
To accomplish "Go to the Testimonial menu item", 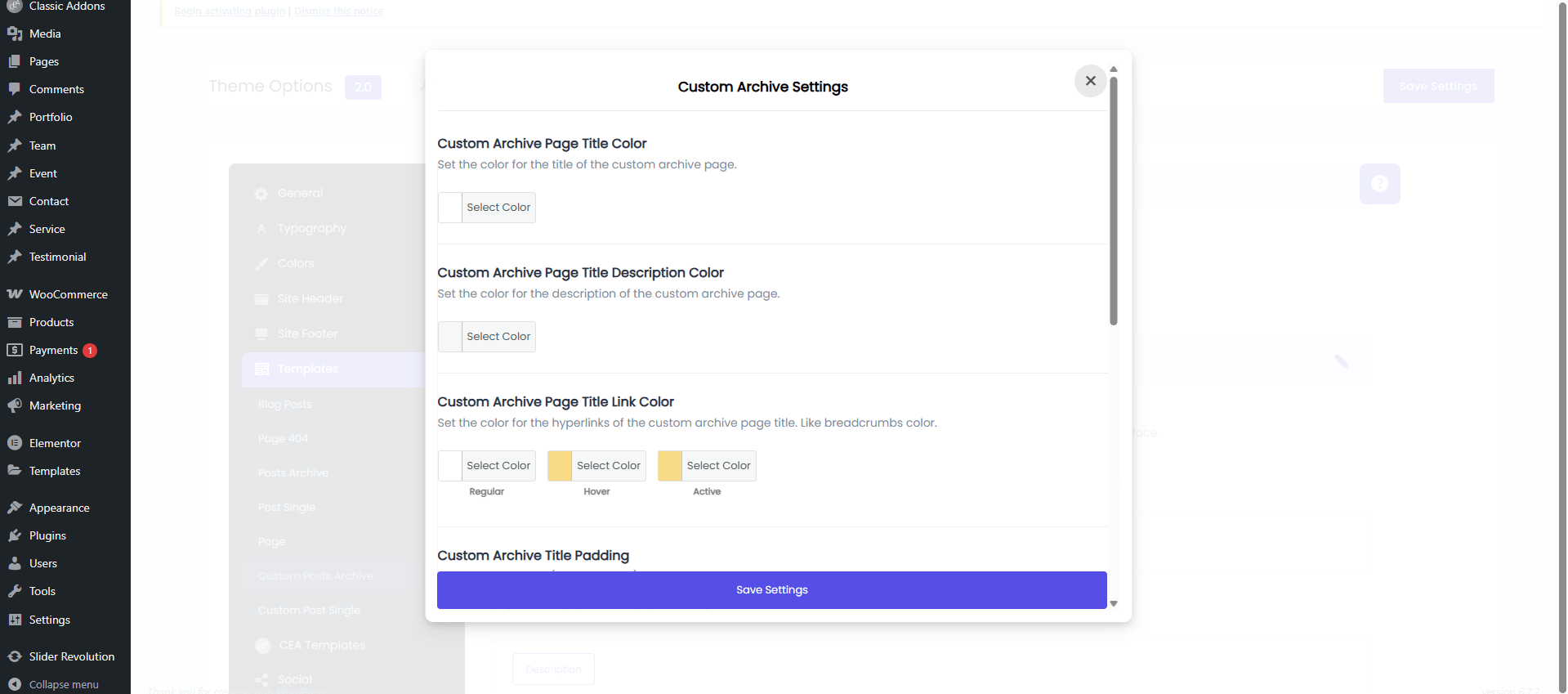I will coord(57,257).
